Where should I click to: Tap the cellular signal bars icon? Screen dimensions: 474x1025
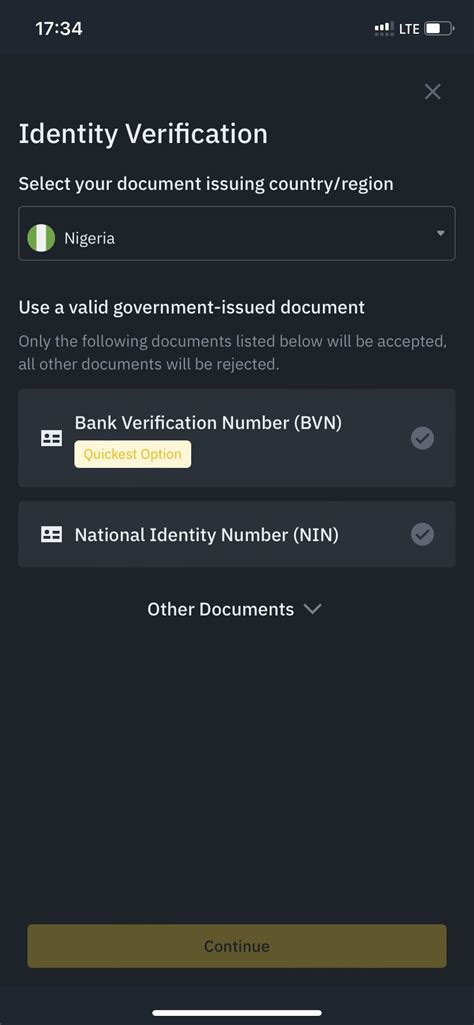384,29
